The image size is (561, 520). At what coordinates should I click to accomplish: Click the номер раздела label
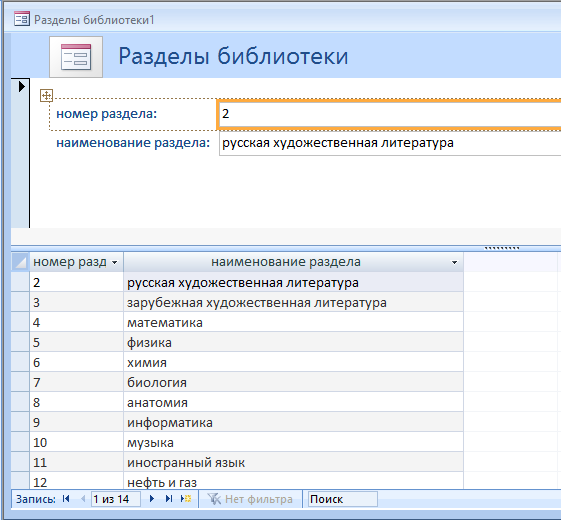107,114
